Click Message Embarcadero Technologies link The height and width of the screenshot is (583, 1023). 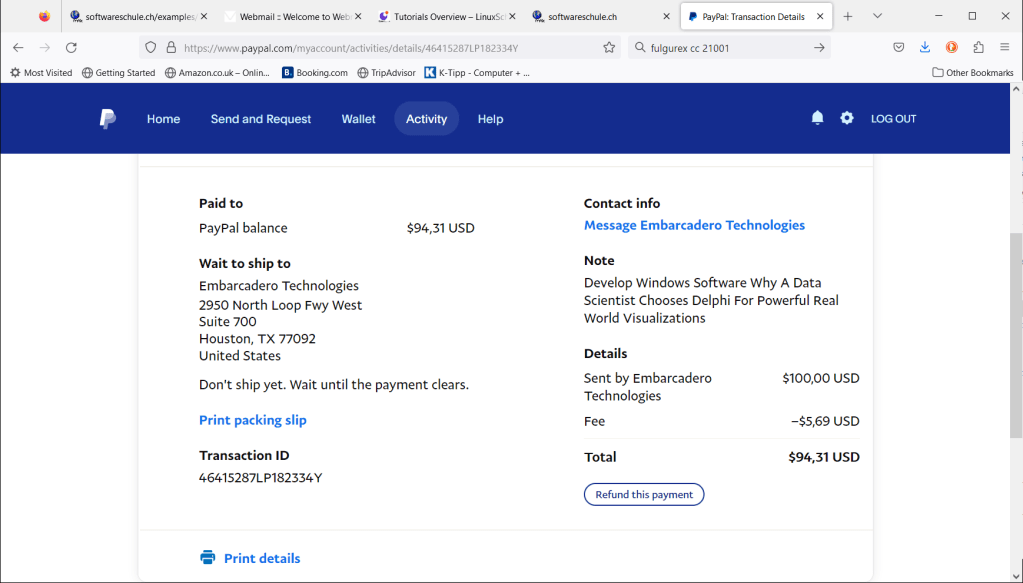tap(694, 226)
